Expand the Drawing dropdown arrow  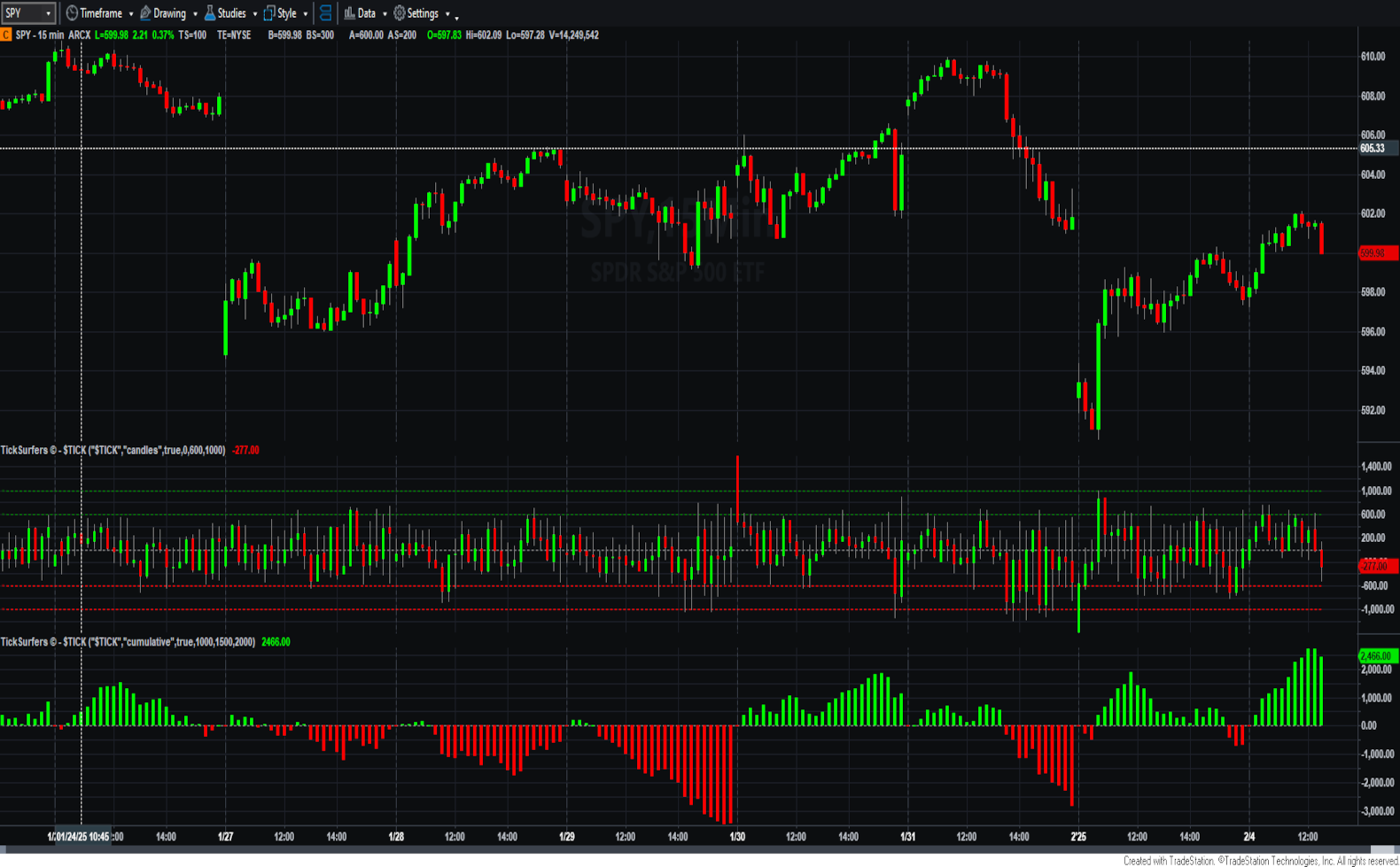(195, 14)
